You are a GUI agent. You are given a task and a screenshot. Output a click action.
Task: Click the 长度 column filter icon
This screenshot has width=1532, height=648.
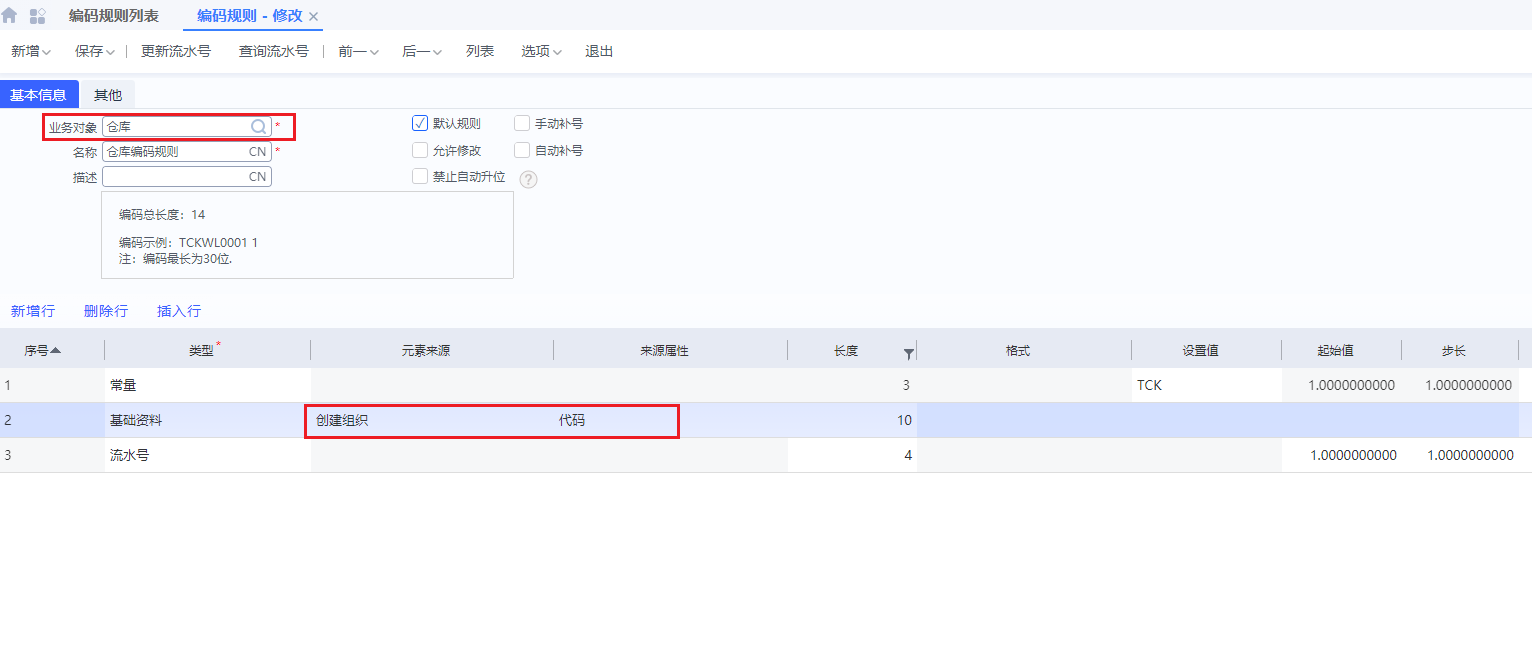click(908, 353)
